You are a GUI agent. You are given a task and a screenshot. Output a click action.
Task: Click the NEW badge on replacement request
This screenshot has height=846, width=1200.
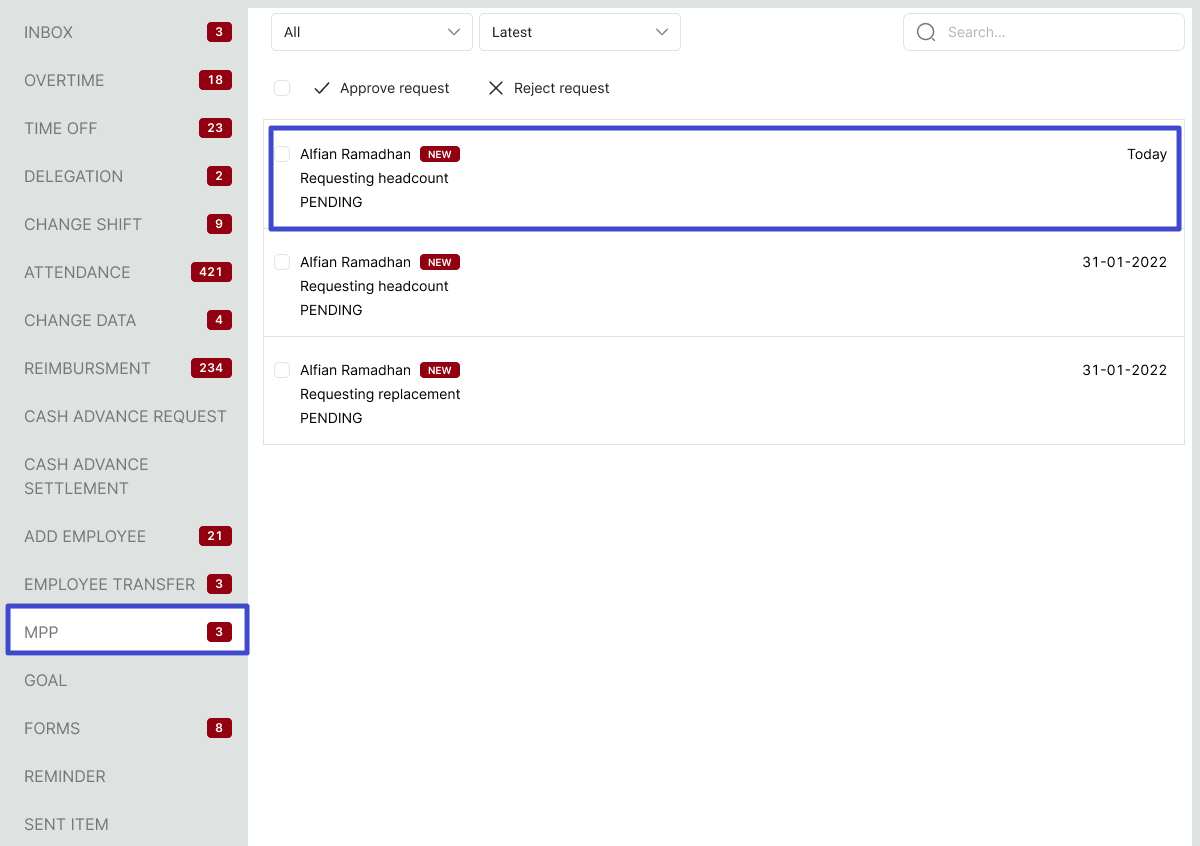pos(440,370)
